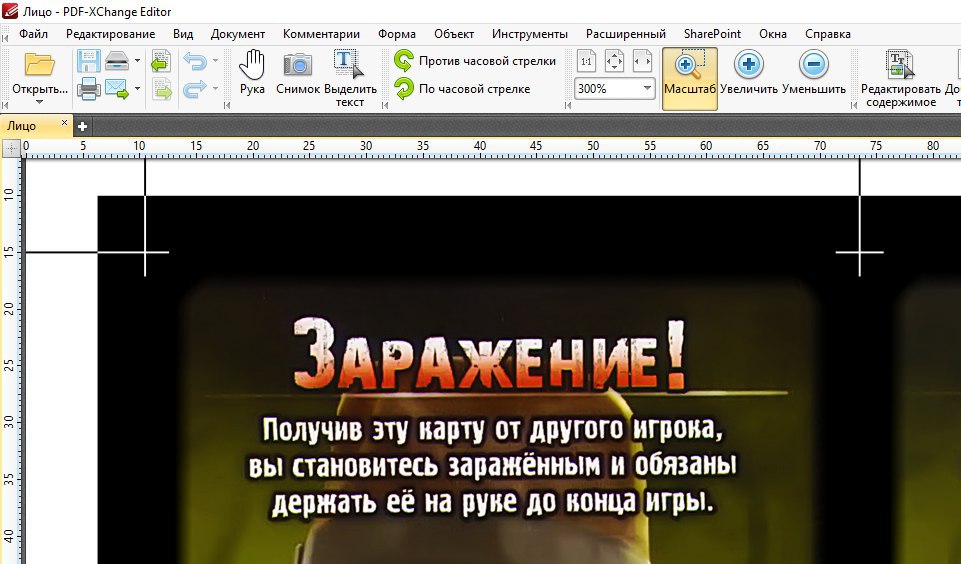Expand the email options arrow
The image size is (961, 564).
(x=137, y=88)
